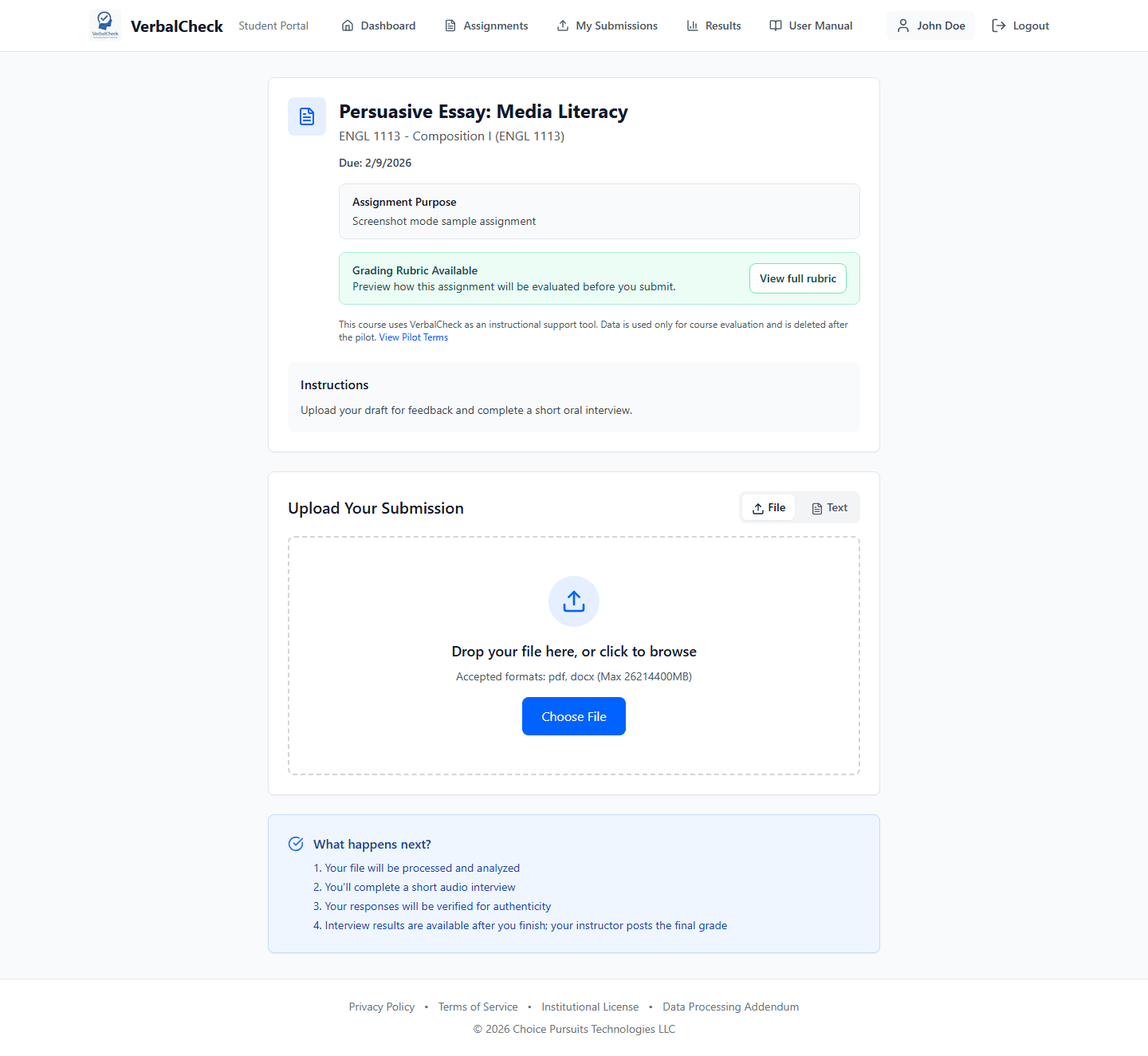Click the Logout arrow icon
Screen dimensions: 1148x1056
(998, 25)
